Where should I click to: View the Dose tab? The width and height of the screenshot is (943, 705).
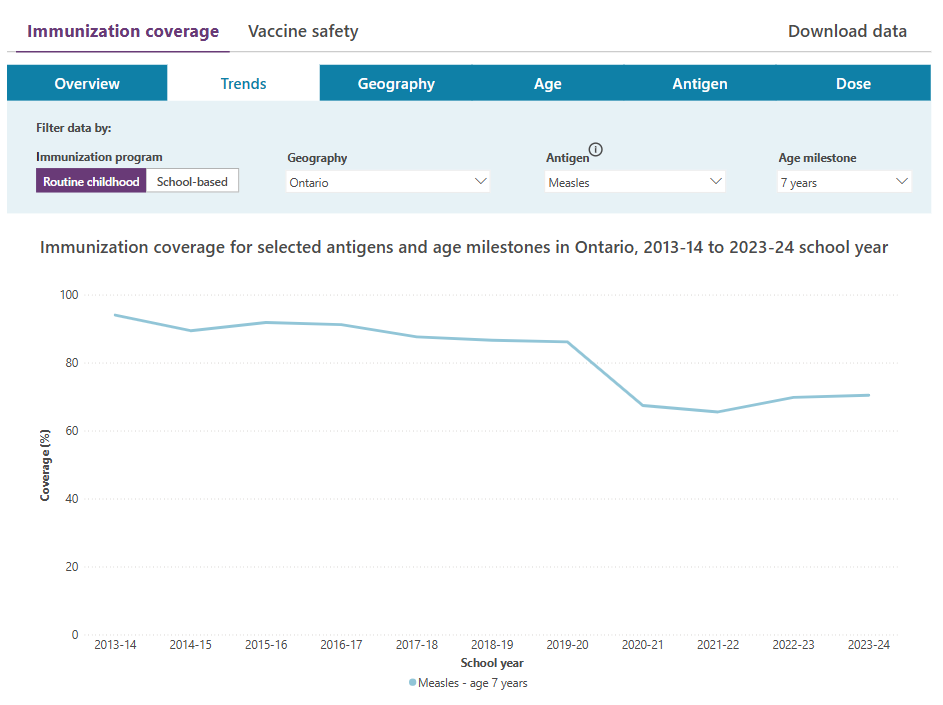[x=853, y=84]
